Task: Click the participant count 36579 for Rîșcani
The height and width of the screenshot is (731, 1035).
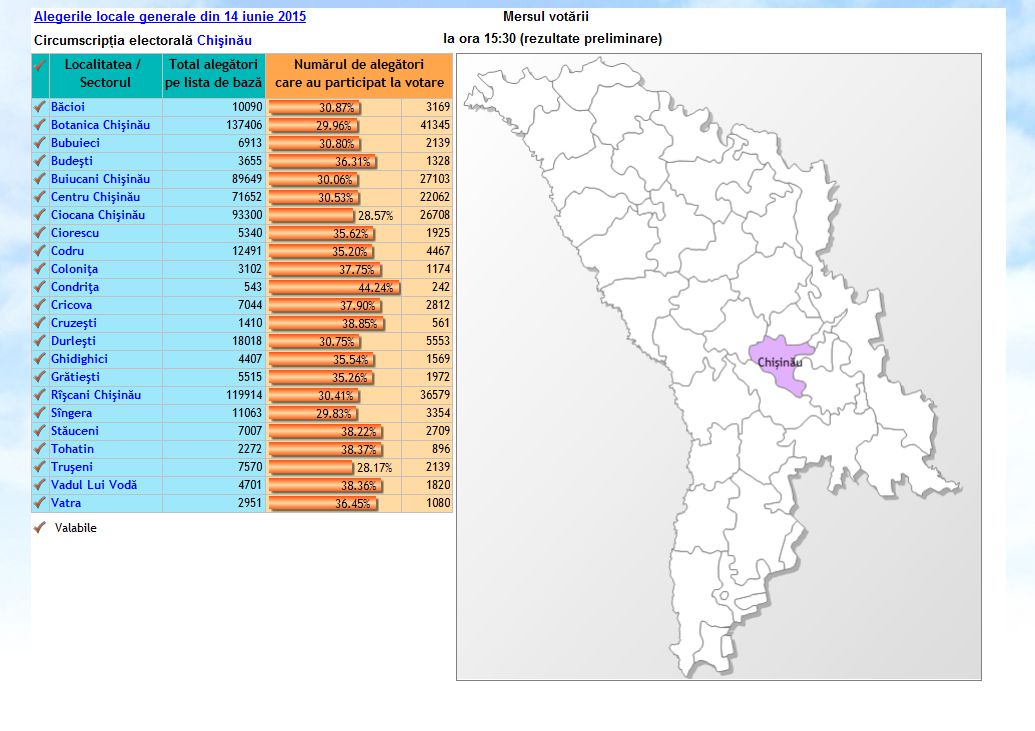Action: pos(435,395)
